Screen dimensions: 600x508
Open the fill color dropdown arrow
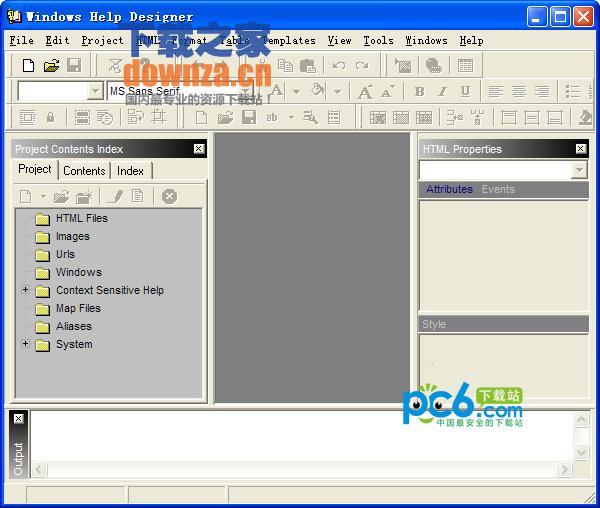337,91
